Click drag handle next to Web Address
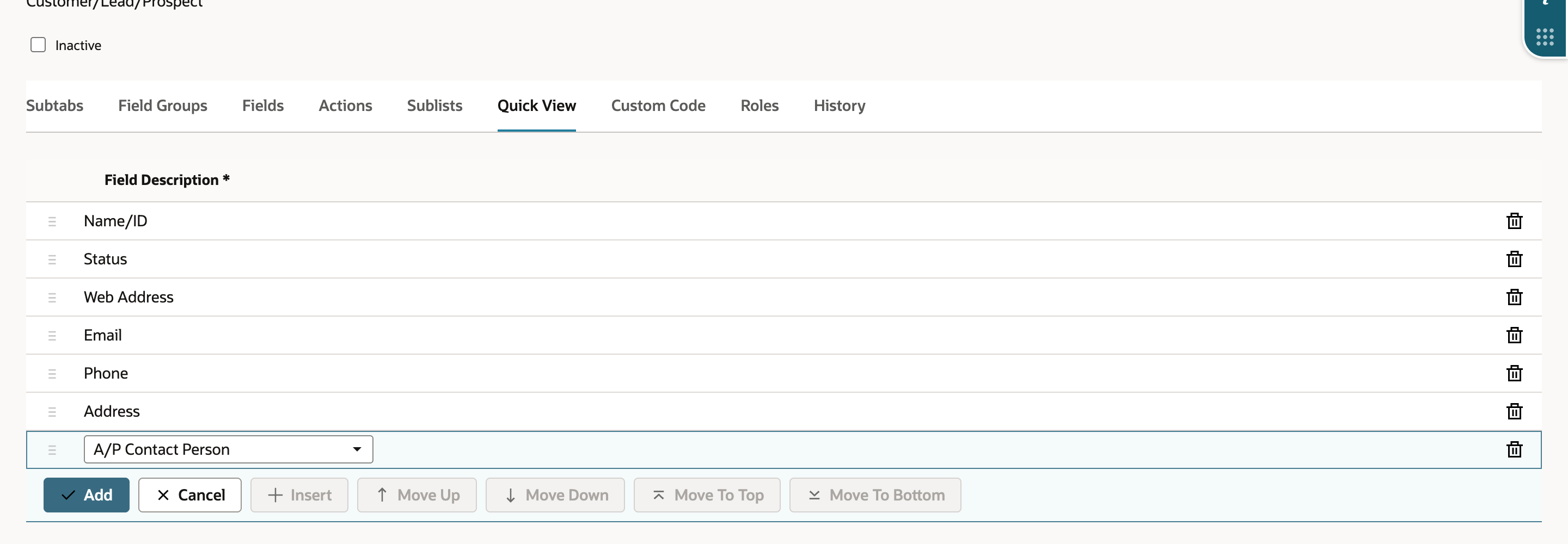Image resolution: width=1568 pixels, height=544 pixels. (52, 298)
